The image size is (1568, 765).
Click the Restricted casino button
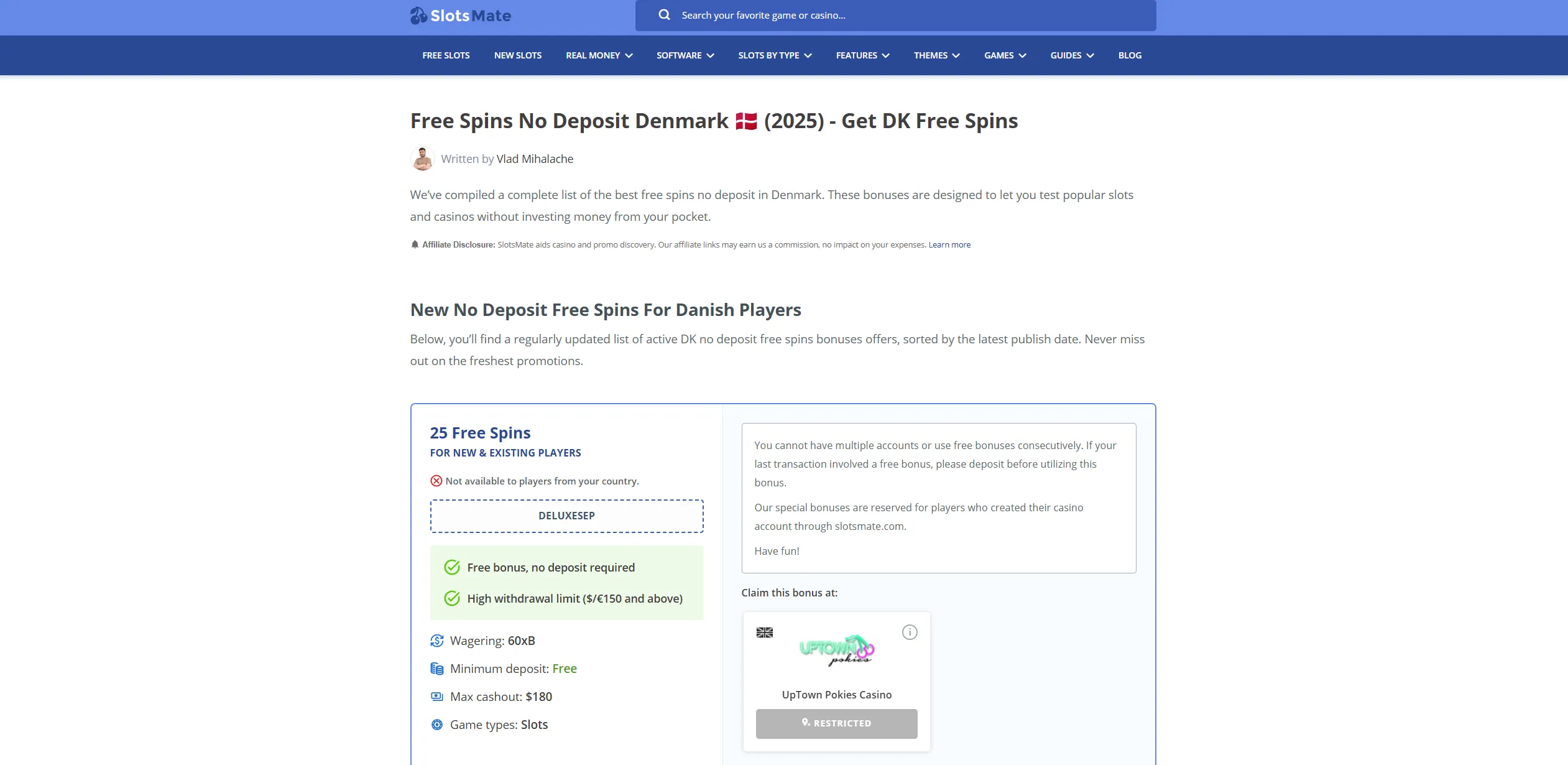836,723
